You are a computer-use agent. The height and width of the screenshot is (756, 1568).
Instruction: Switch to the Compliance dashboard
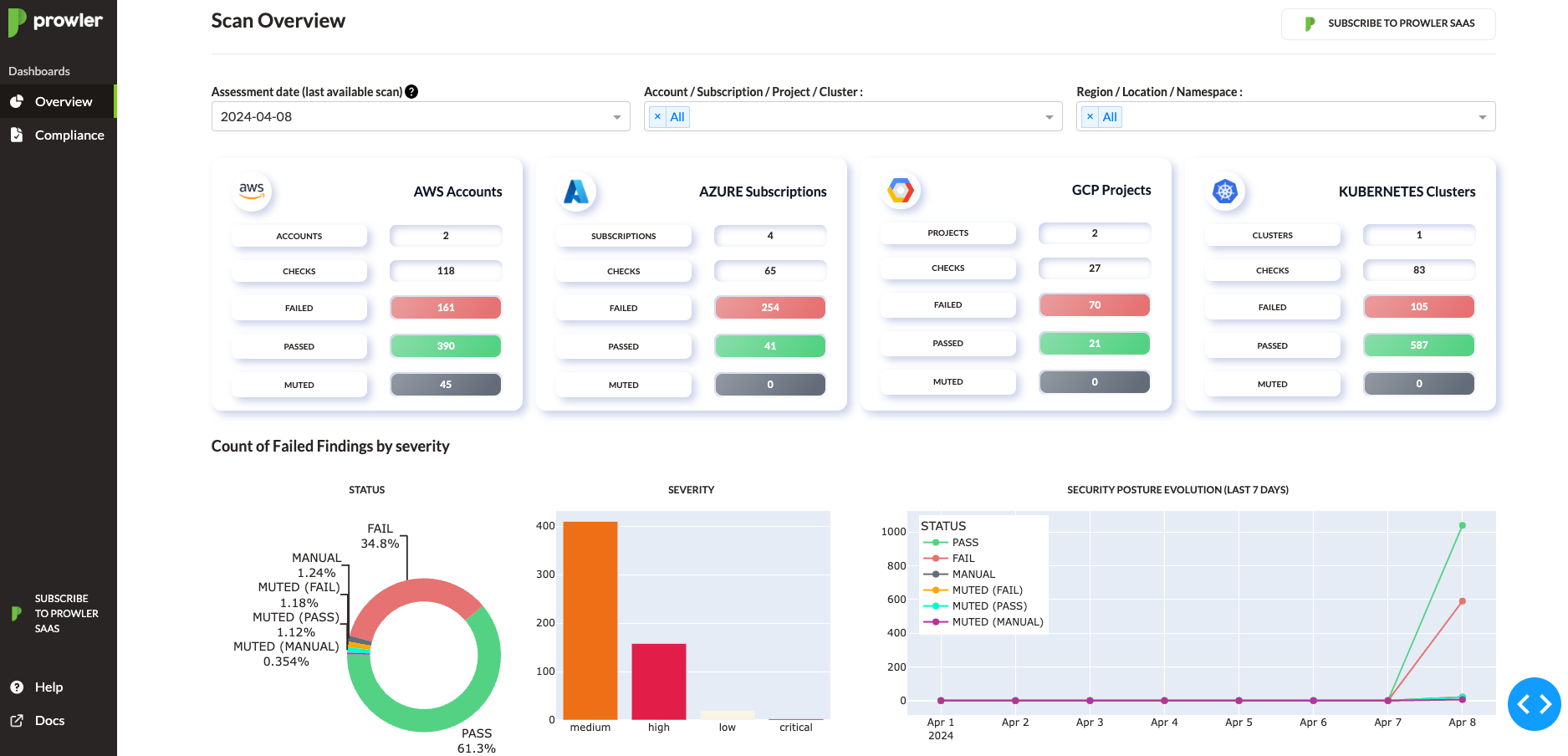point(69,135)
